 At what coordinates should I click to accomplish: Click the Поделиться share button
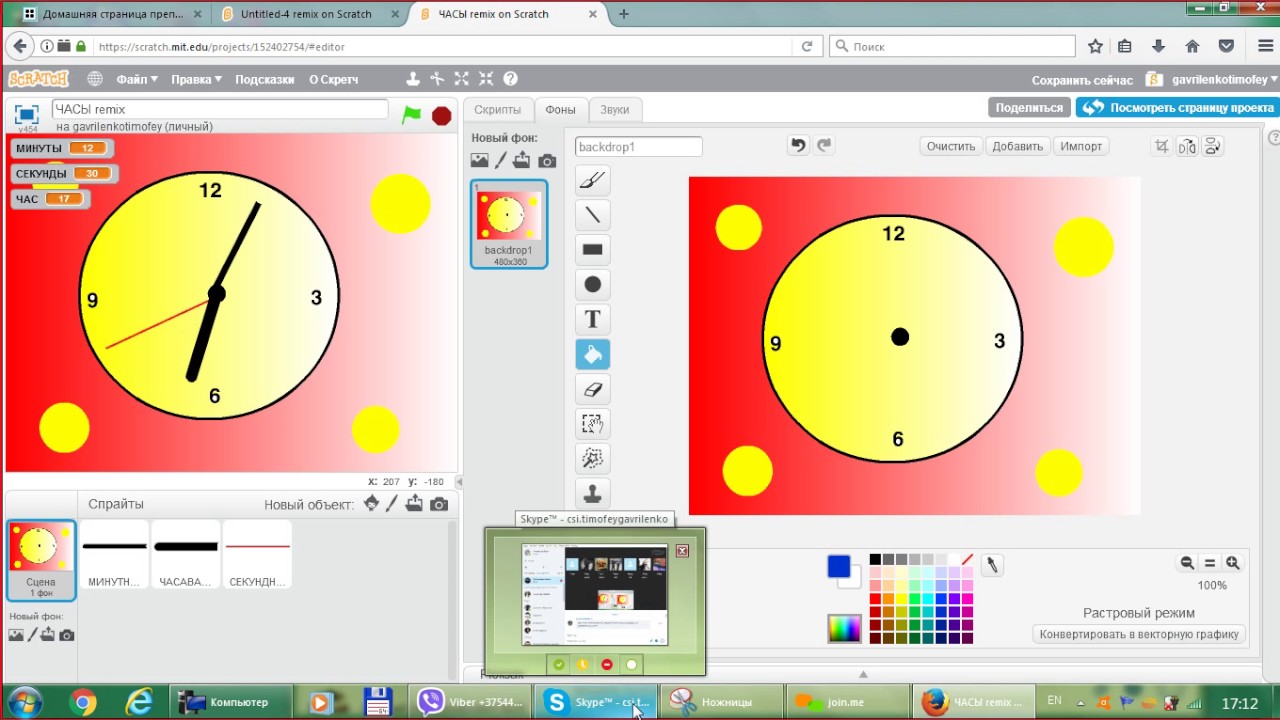1029,108
